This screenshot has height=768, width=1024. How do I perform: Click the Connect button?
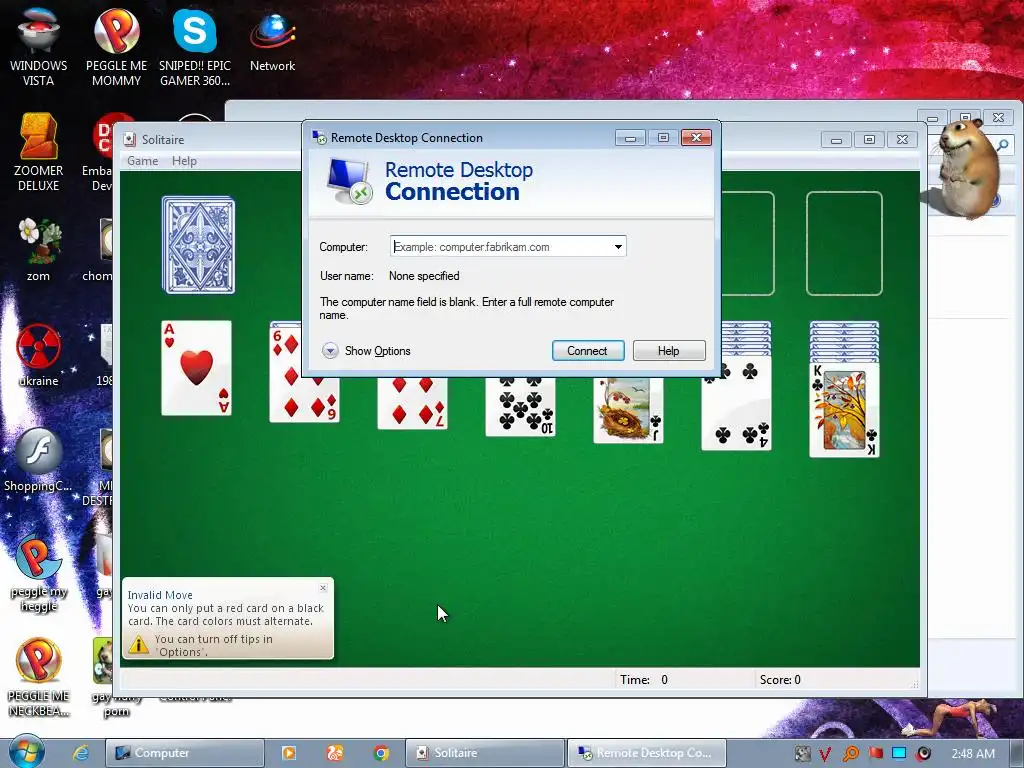point(588,351)
